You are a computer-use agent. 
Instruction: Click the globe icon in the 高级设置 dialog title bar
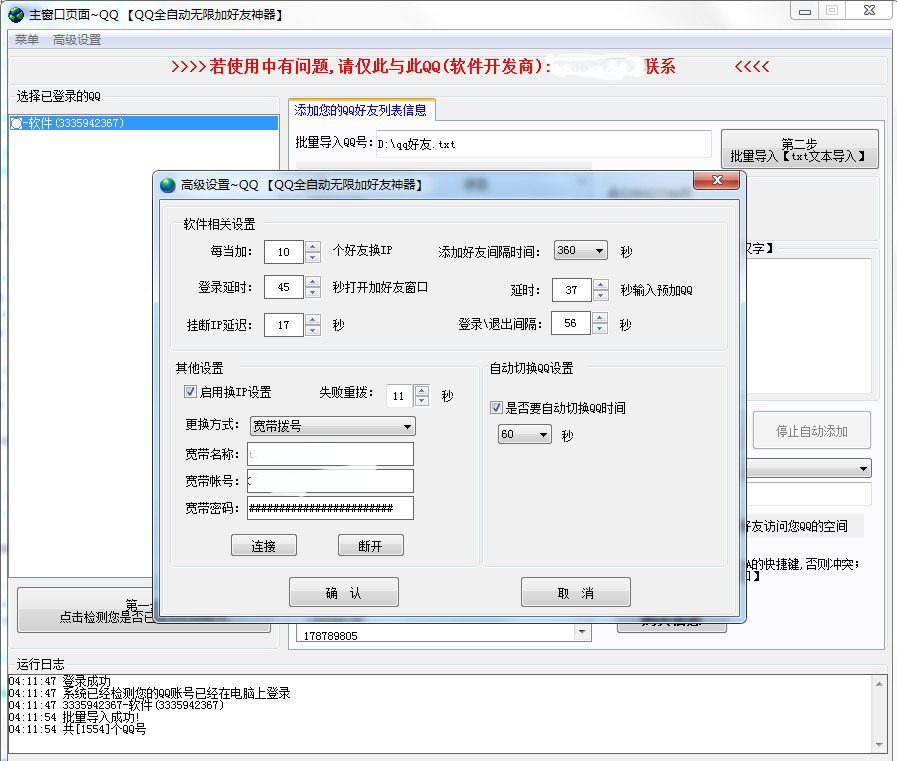pyautogui.click(x=168, y=185)
